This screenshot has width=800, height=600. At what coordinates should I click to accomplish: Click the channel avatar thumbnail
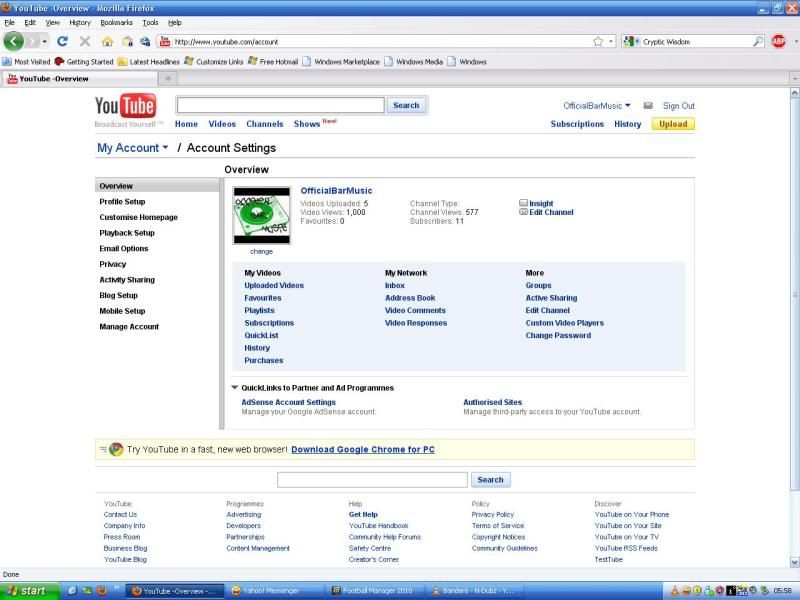262,215
